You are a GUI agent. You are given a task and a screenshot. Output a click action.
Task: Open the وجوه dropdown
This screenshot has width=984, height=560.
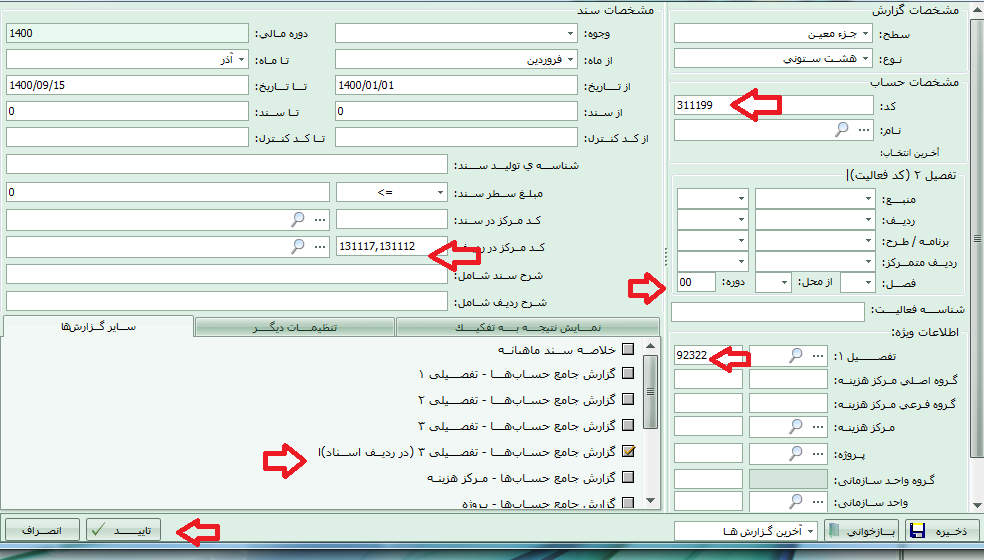tap(570, 33)
